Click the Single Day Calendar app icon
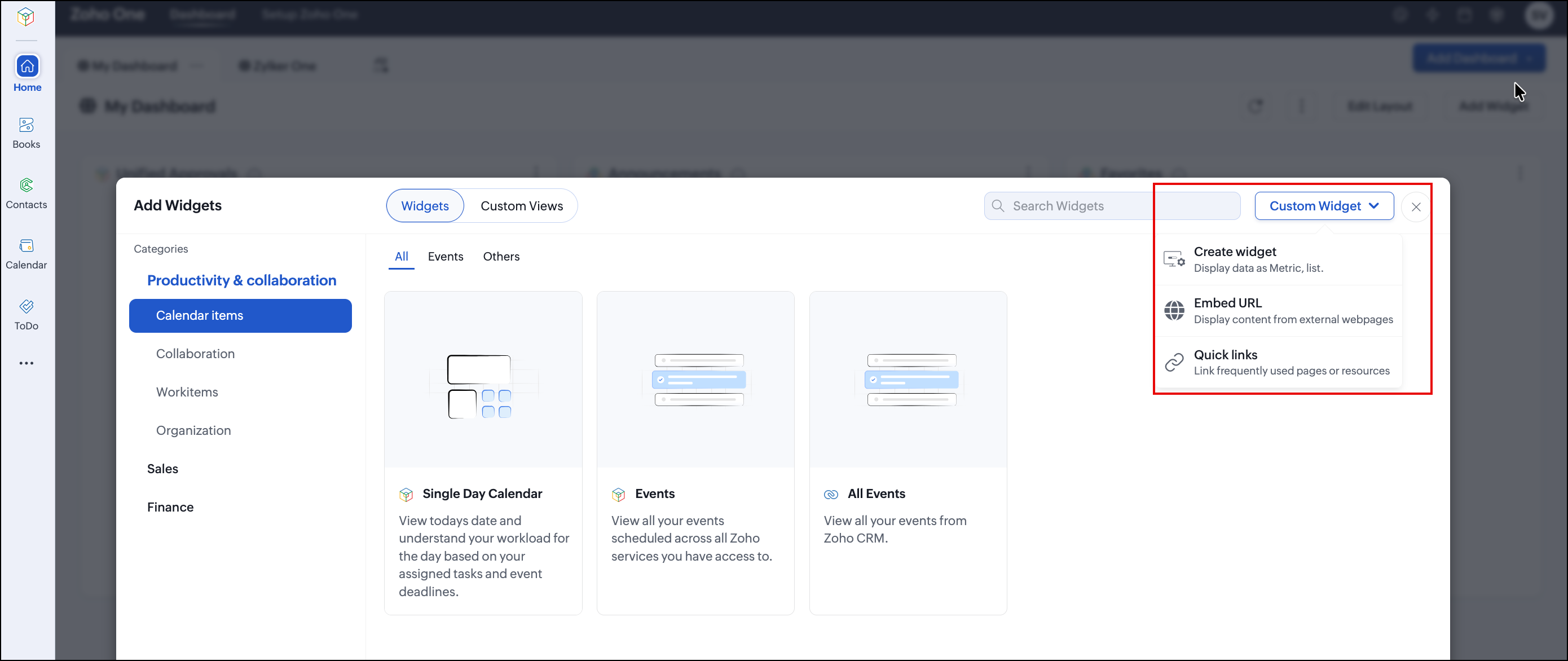Screen dimensions: 1568x661 click(x=406, y=494)
